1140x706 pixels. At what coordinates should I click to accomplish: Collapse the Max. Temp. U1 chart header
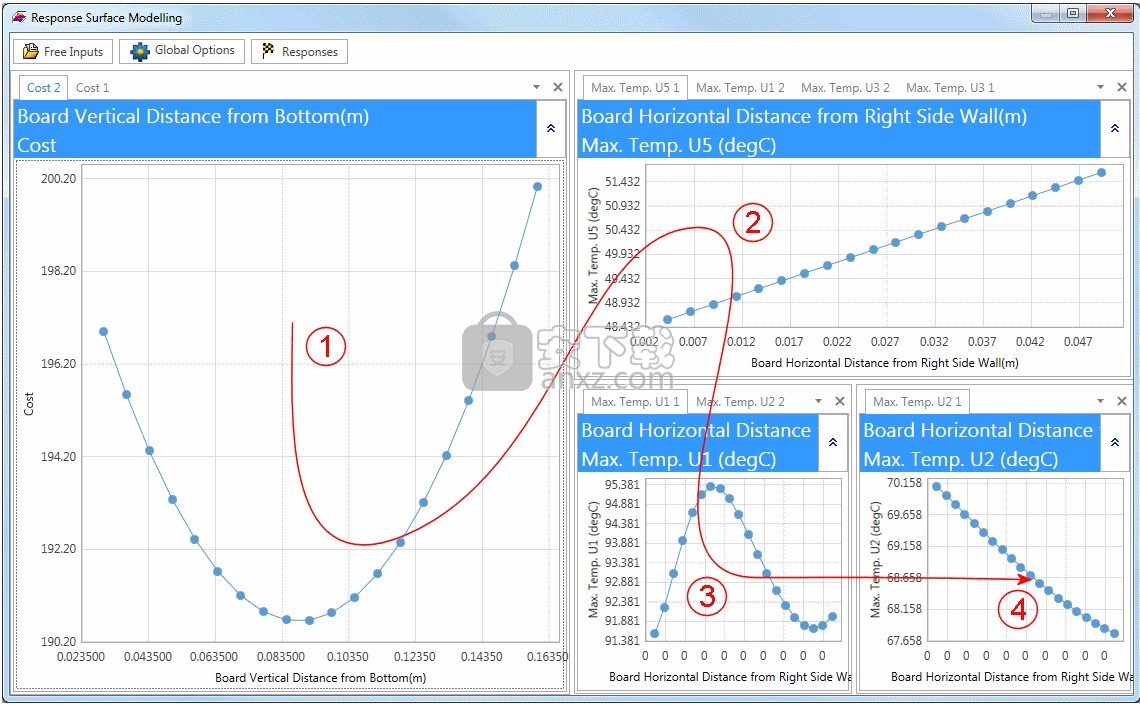tap(833, 443)
